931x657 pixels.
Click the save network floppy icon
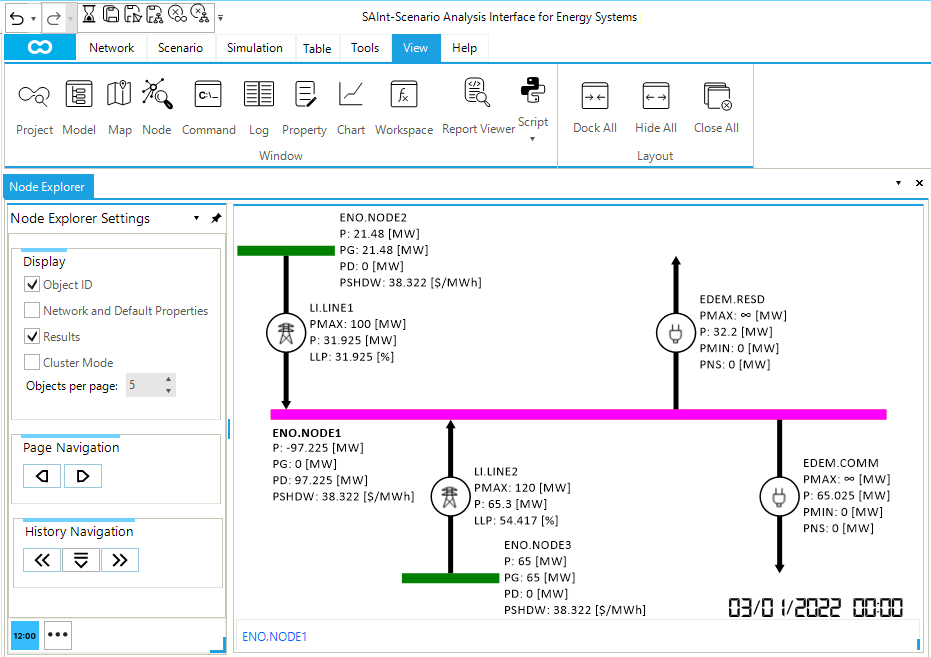(154, 14)
